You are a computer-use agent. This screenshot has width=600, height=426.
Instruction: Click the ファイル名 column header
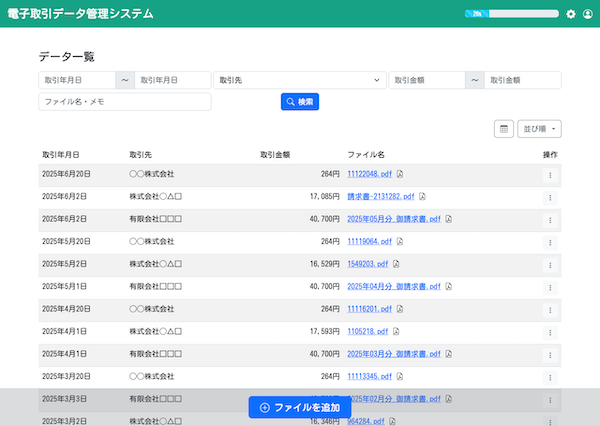(366, 155)
